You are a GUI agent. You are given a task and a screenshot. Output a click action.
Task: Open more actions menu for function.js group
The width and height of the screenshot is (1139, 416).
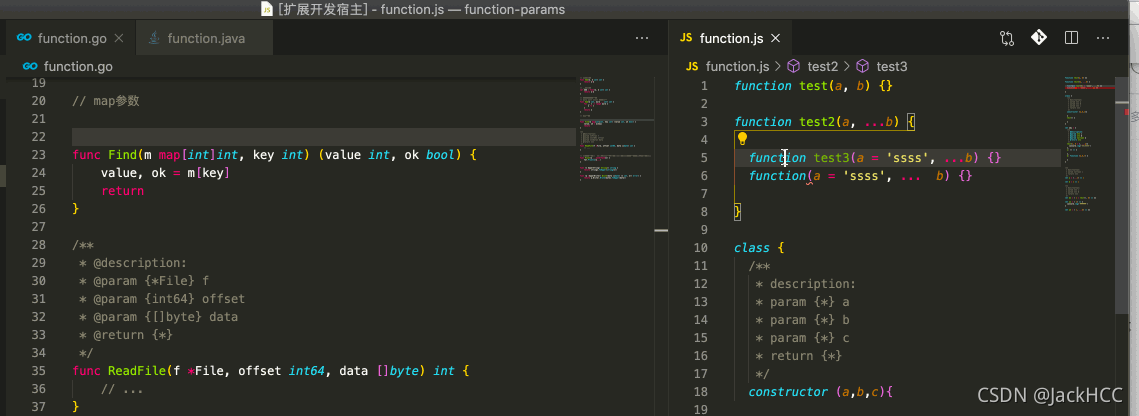coord(1103,38)
